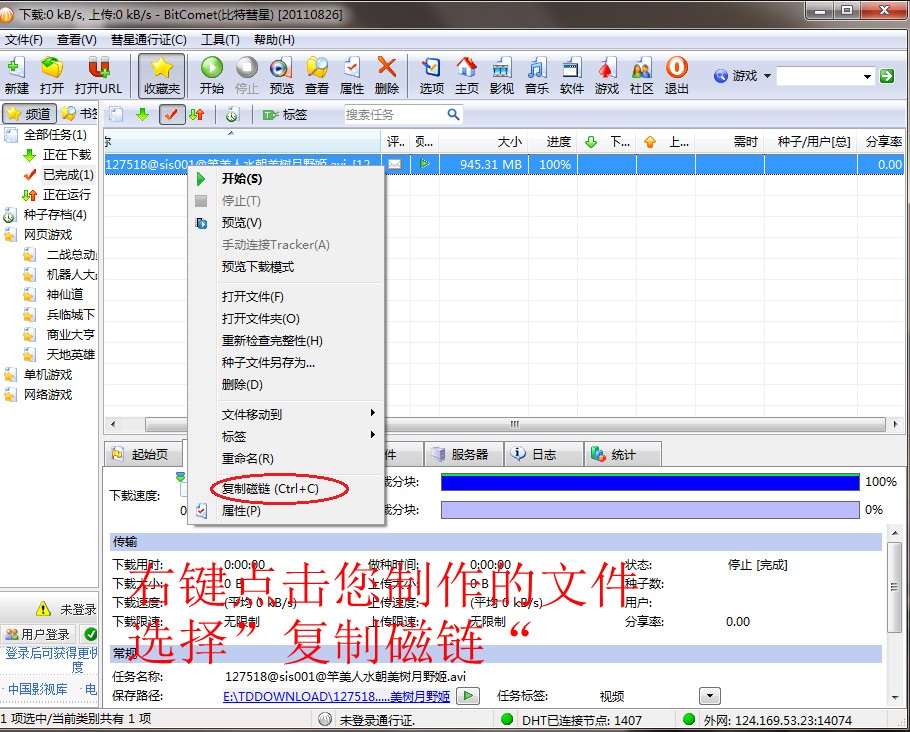Click the 搜索任务 search field
Image resolution: width=910 pixels, height=732 pixels.
tap(403, 114)
